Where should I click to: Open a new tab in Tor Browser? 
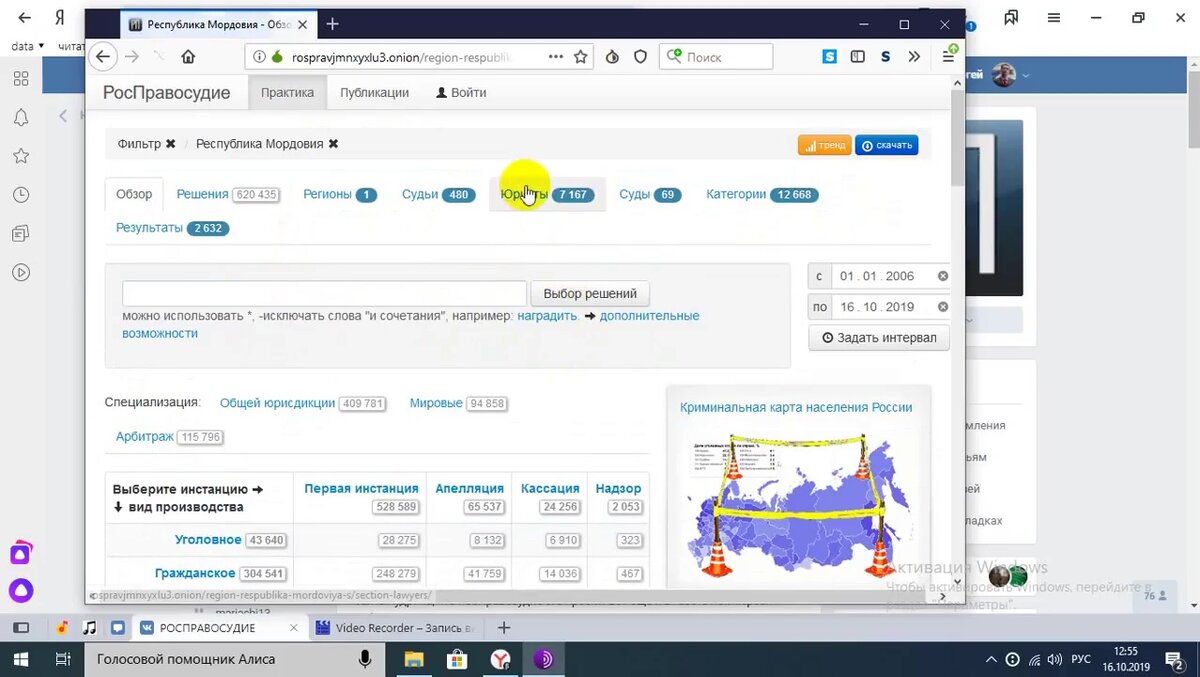(333, 24)
